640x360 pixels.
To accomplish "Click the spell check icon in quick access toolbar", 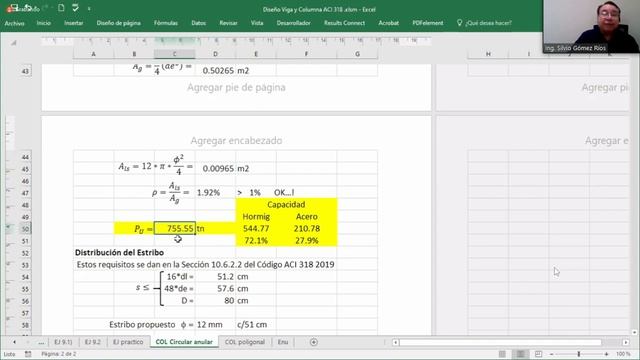I will click(x=76, y=8).
